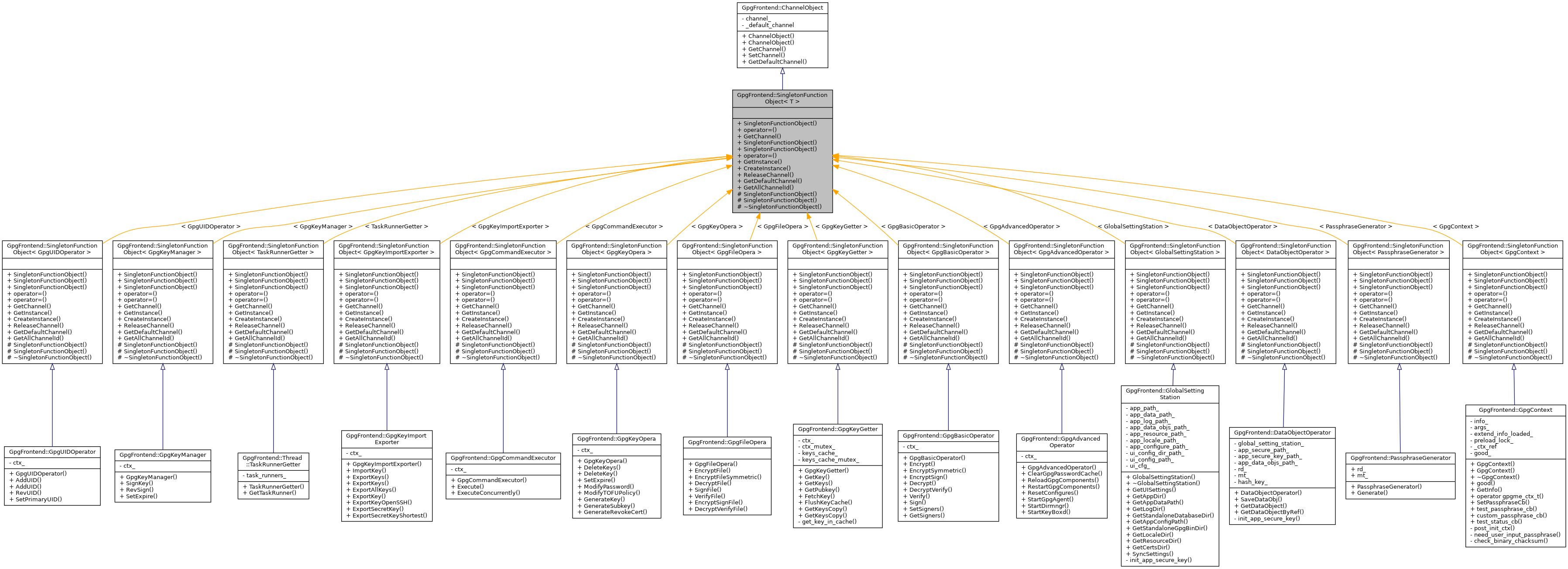Open SingletonFunctionObject< GpgKeyOpera > node
The width and height of the screenshot is (1568, 569).
pyautogui.click(x=617, y=302)
